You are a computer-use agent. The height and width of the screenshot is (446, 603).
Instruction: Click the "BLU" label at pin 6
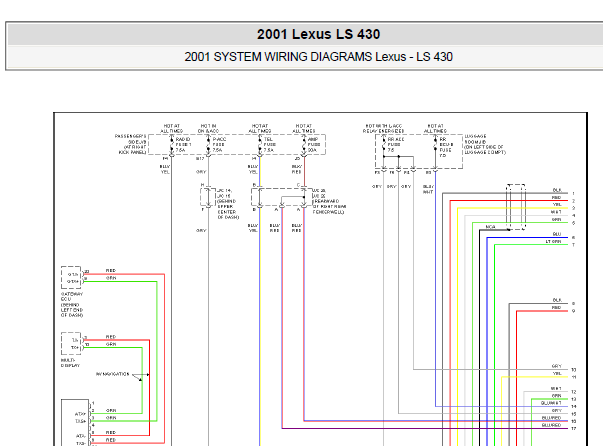click(557, 234)
